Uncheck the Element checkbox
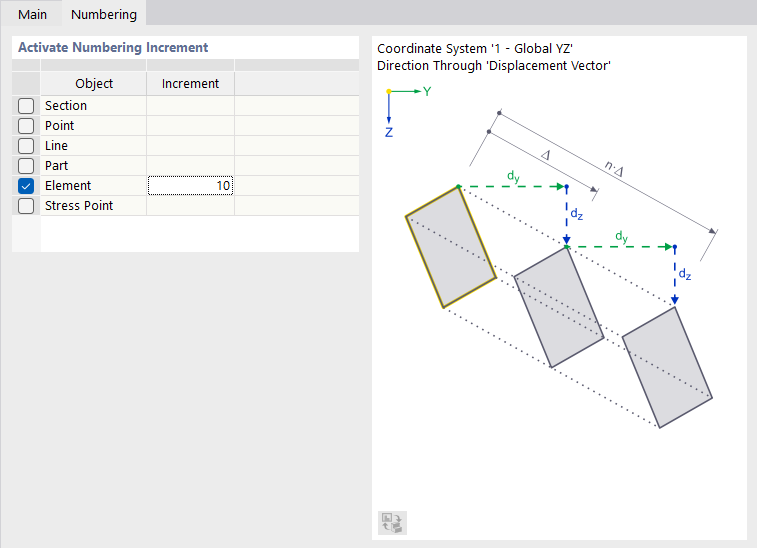This screenshot has height=548, width=757. (x=26, y=186)
